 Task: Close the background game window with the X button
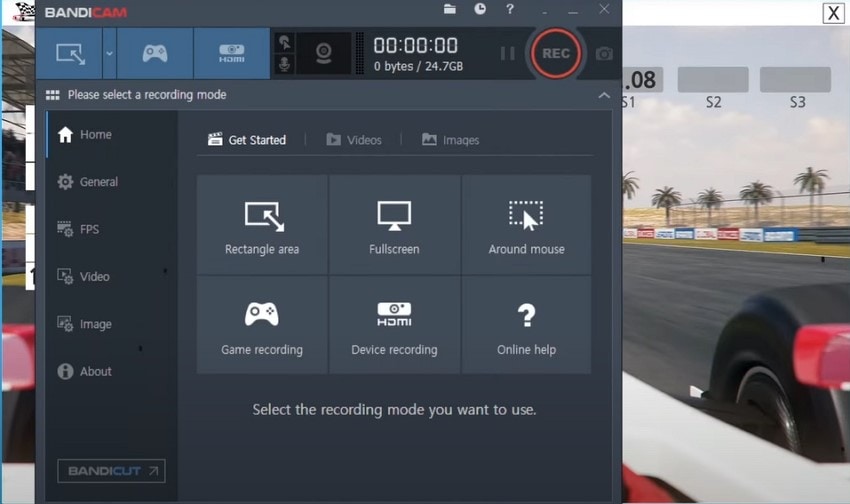pos(833,12)
